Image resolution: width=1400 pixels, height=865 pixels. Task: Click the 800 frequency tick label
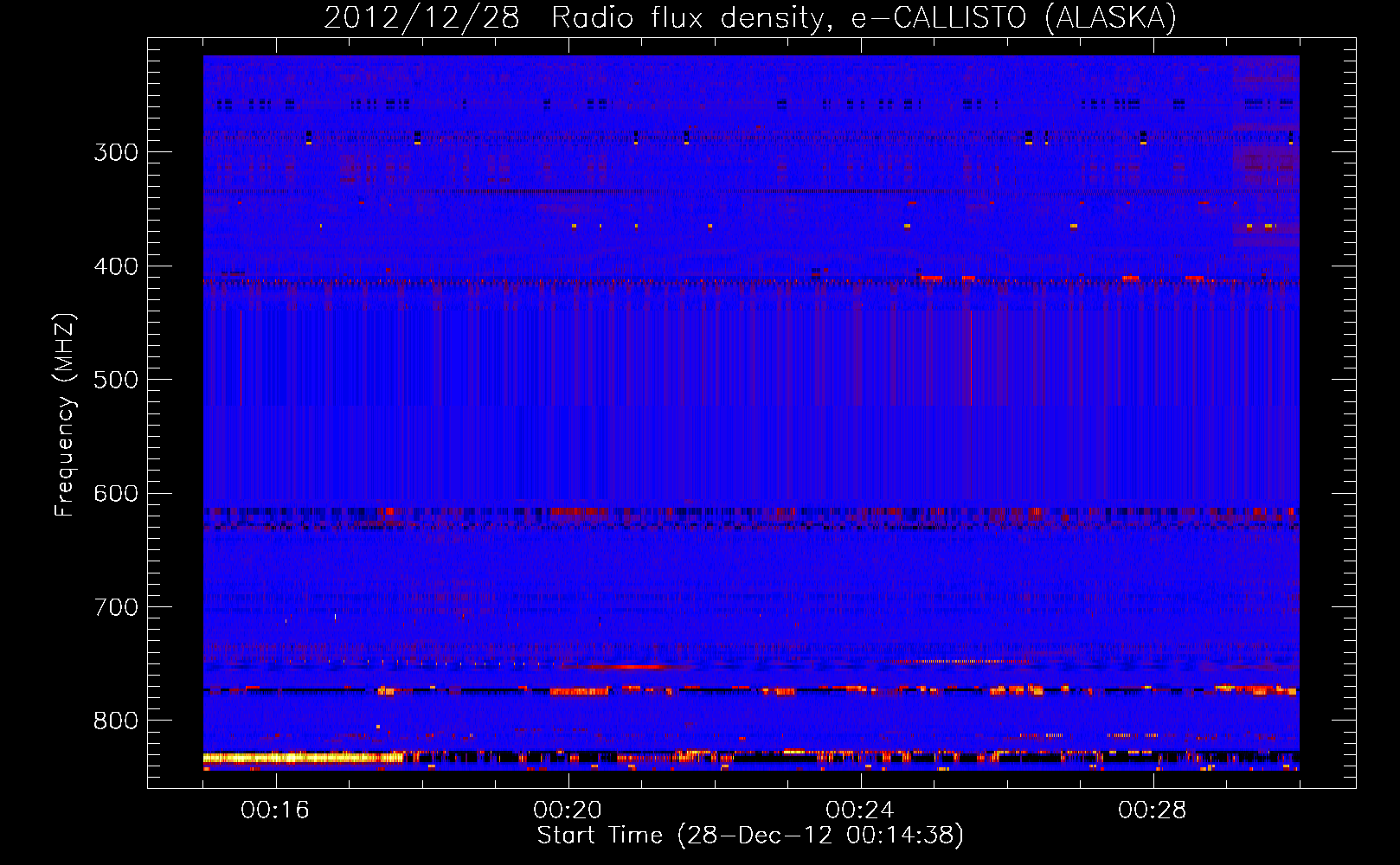click(116, 721)
